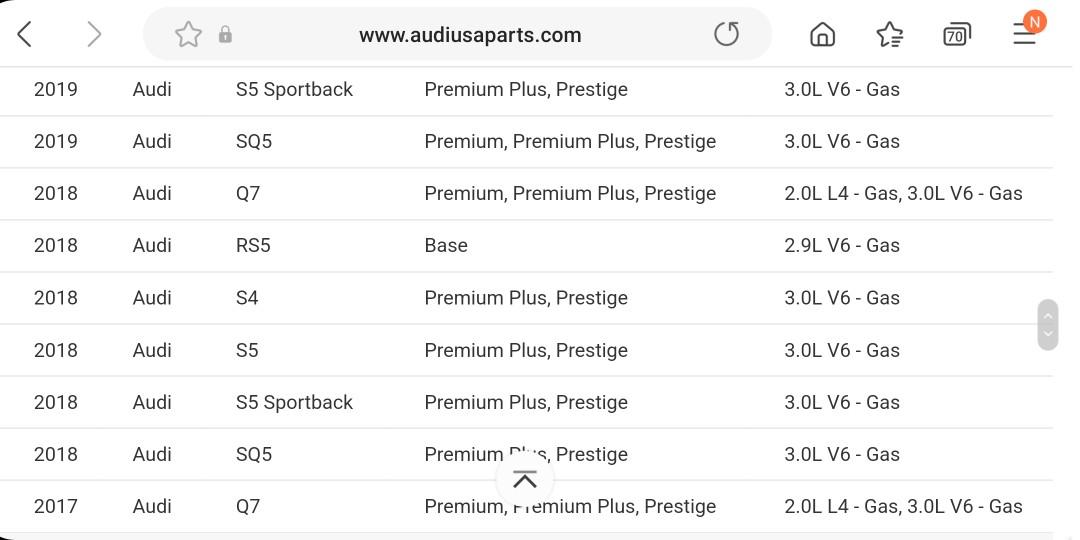The image size is (1080, 540).
Task: Click the 2018 Q7 model cell
Action: click(248, 194)
